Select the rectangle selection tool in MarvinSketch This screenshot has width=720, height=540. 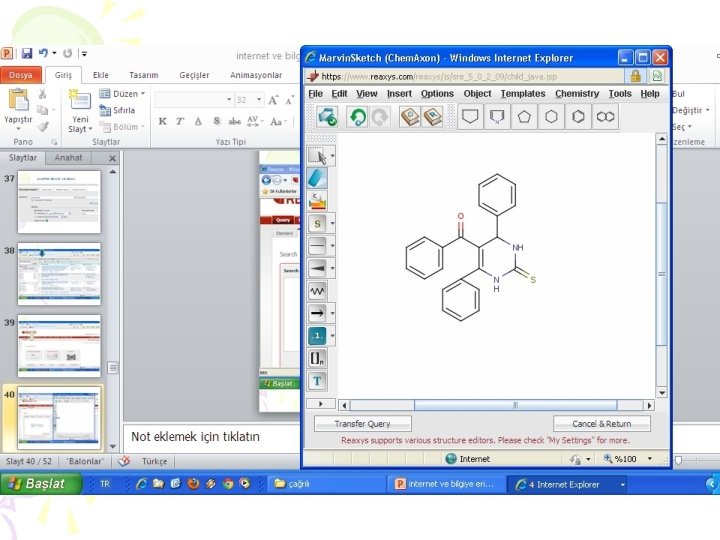tap(317, 156)
